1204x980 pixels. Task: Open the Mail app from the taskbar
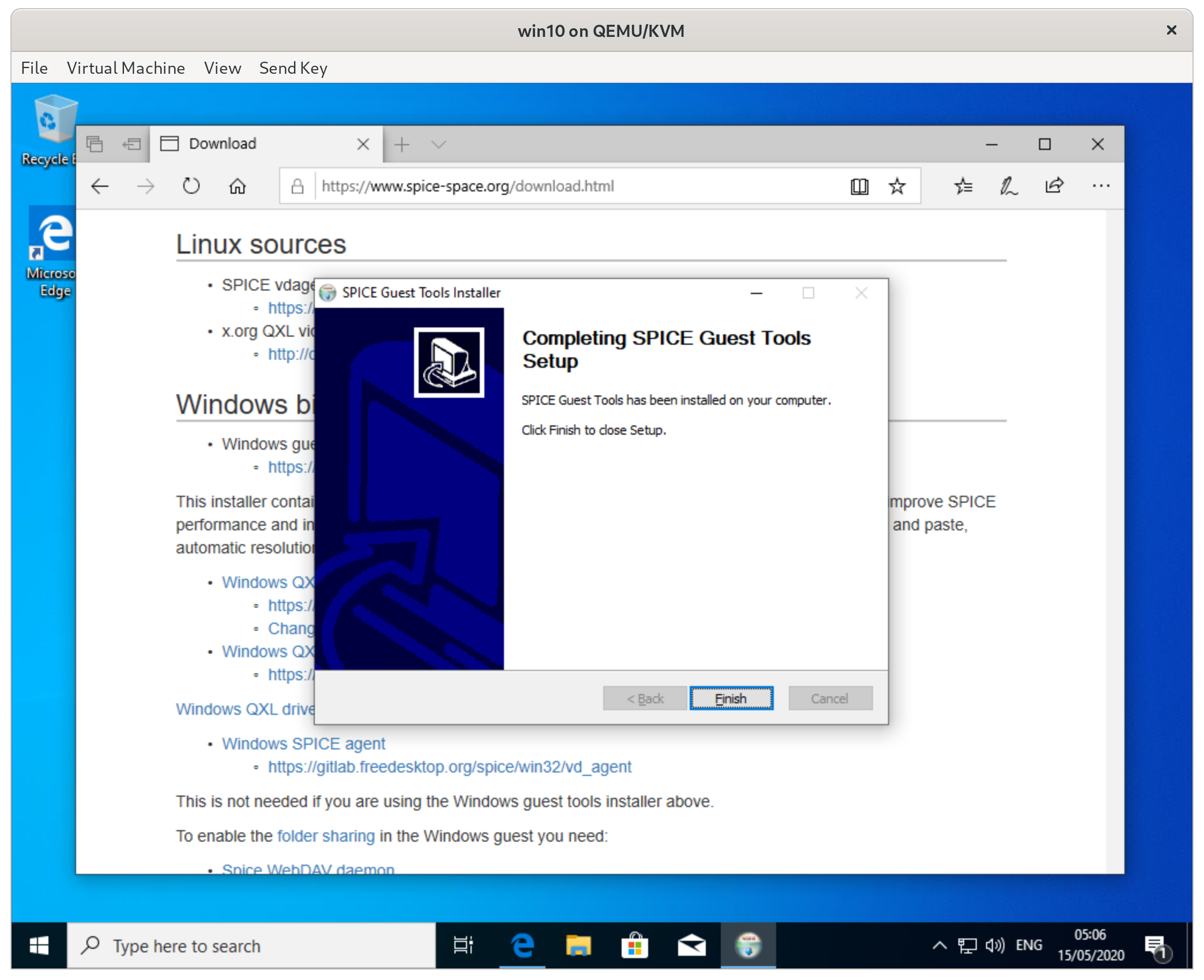[691, 945]
